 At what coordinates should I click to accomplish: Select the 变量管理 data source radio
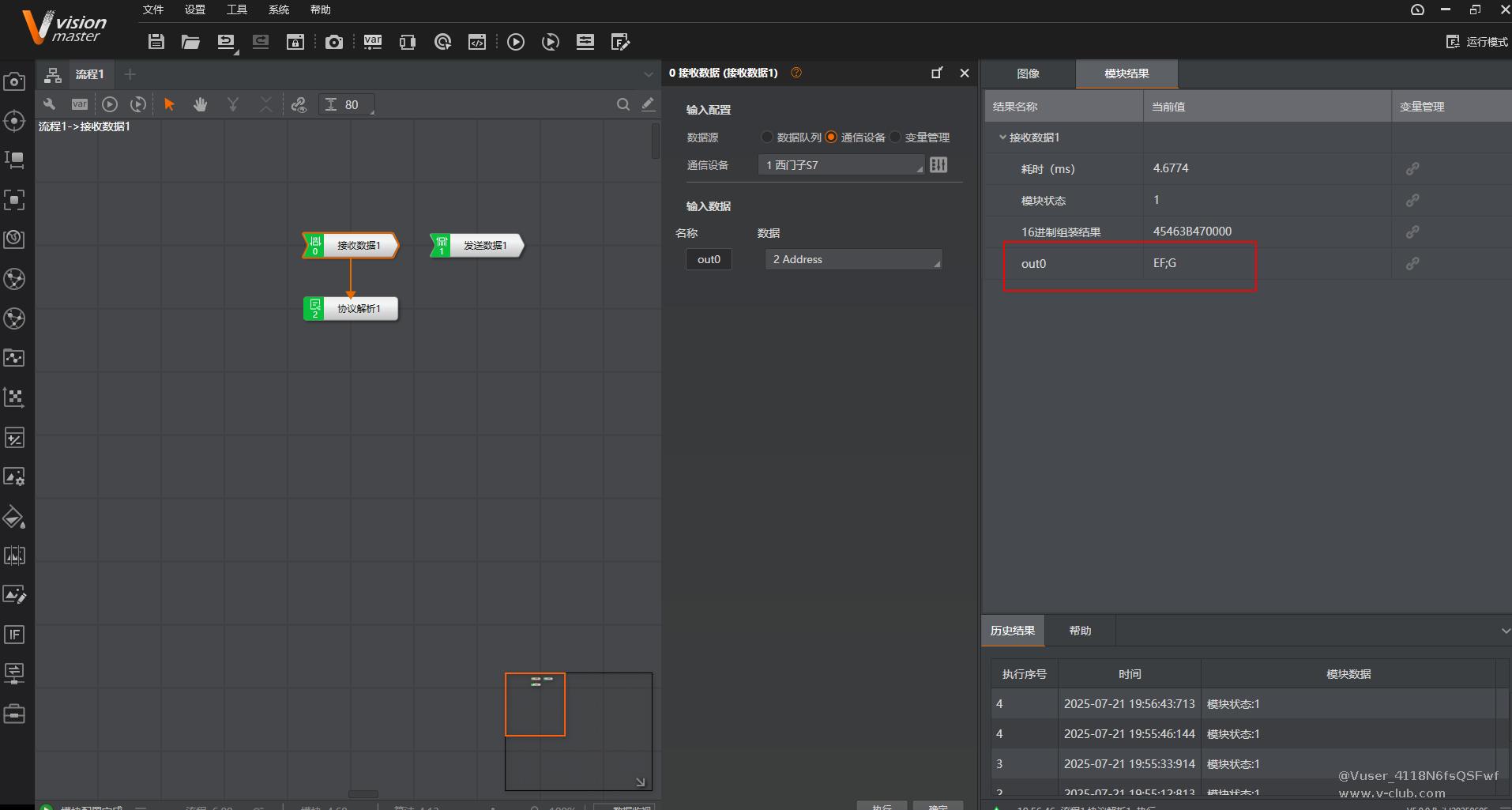point(895,137)
